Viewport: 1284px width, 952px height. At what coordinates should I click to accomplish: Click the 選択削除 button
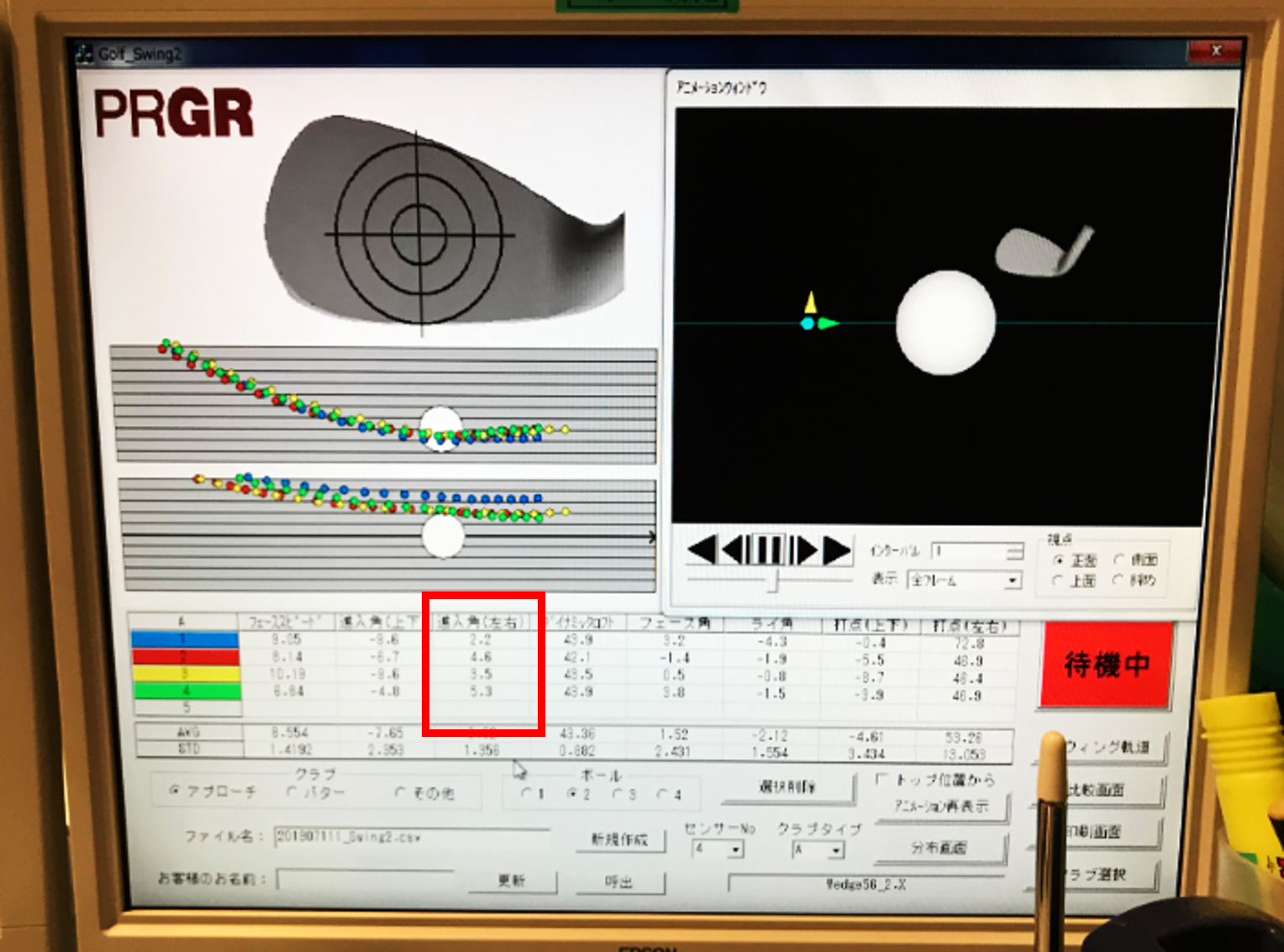tap(790, 787)
